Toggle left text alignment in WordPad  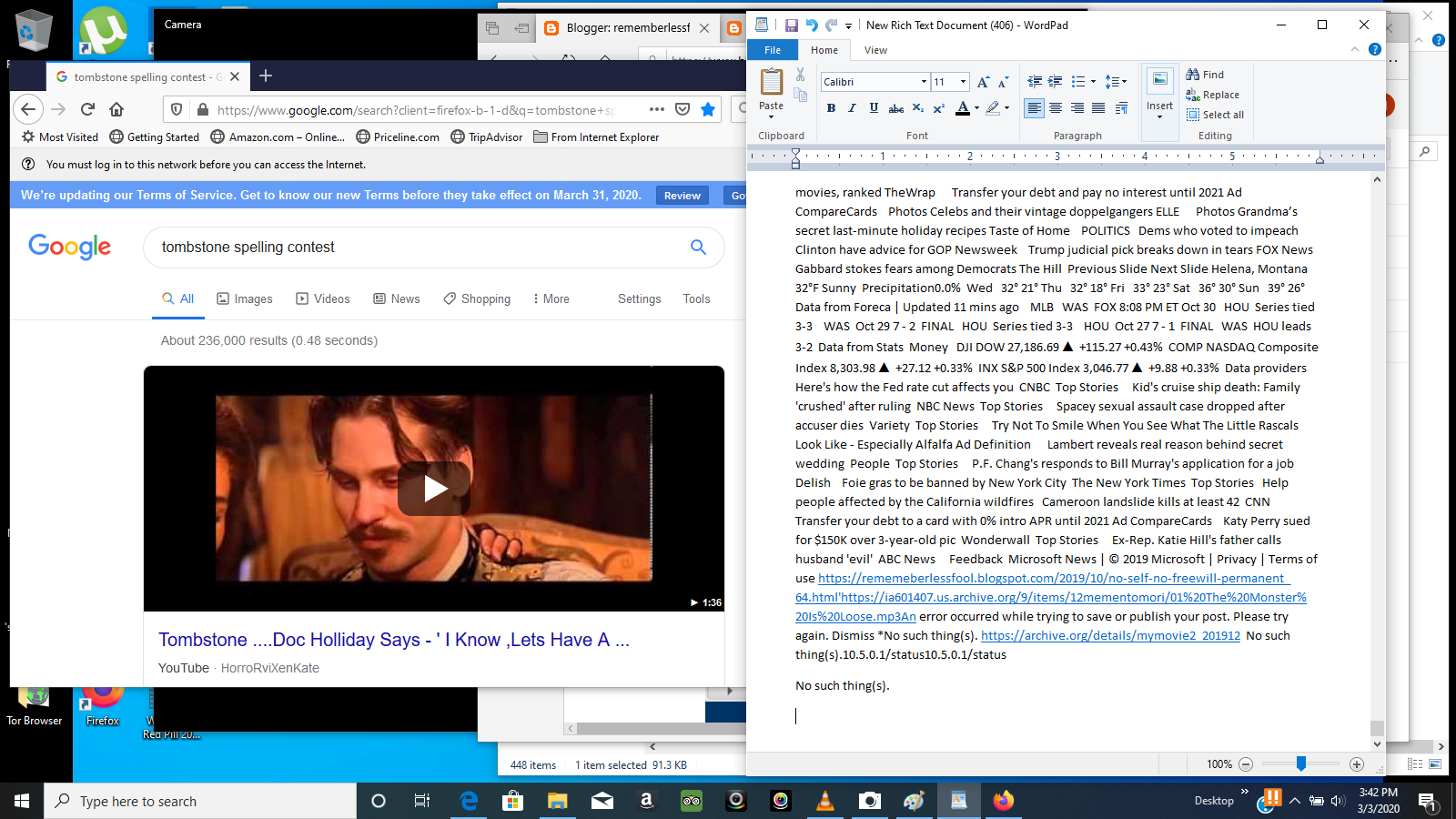1035,108
